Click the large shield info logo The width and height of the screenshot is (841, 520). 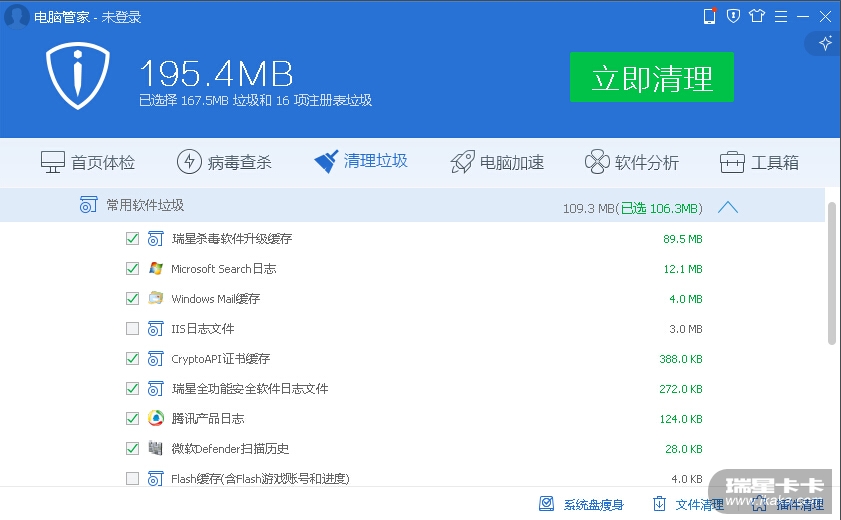click(x=78, y=76)
